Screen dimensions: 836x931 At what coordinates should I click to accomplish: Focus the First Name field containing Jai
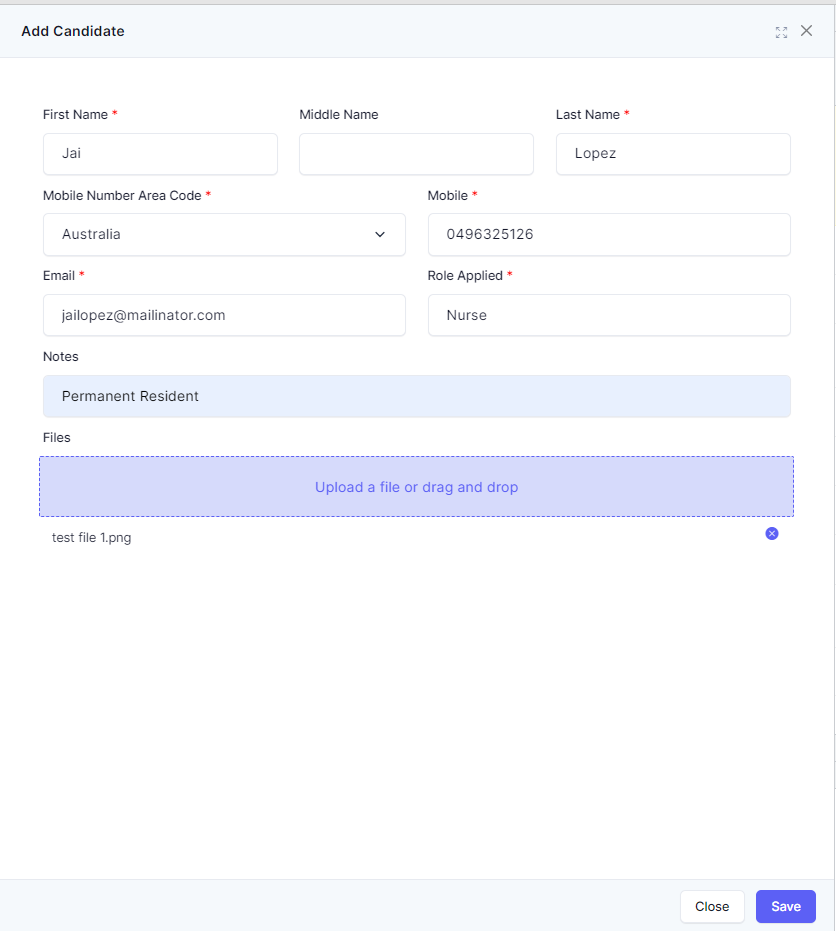pos(160,154)
